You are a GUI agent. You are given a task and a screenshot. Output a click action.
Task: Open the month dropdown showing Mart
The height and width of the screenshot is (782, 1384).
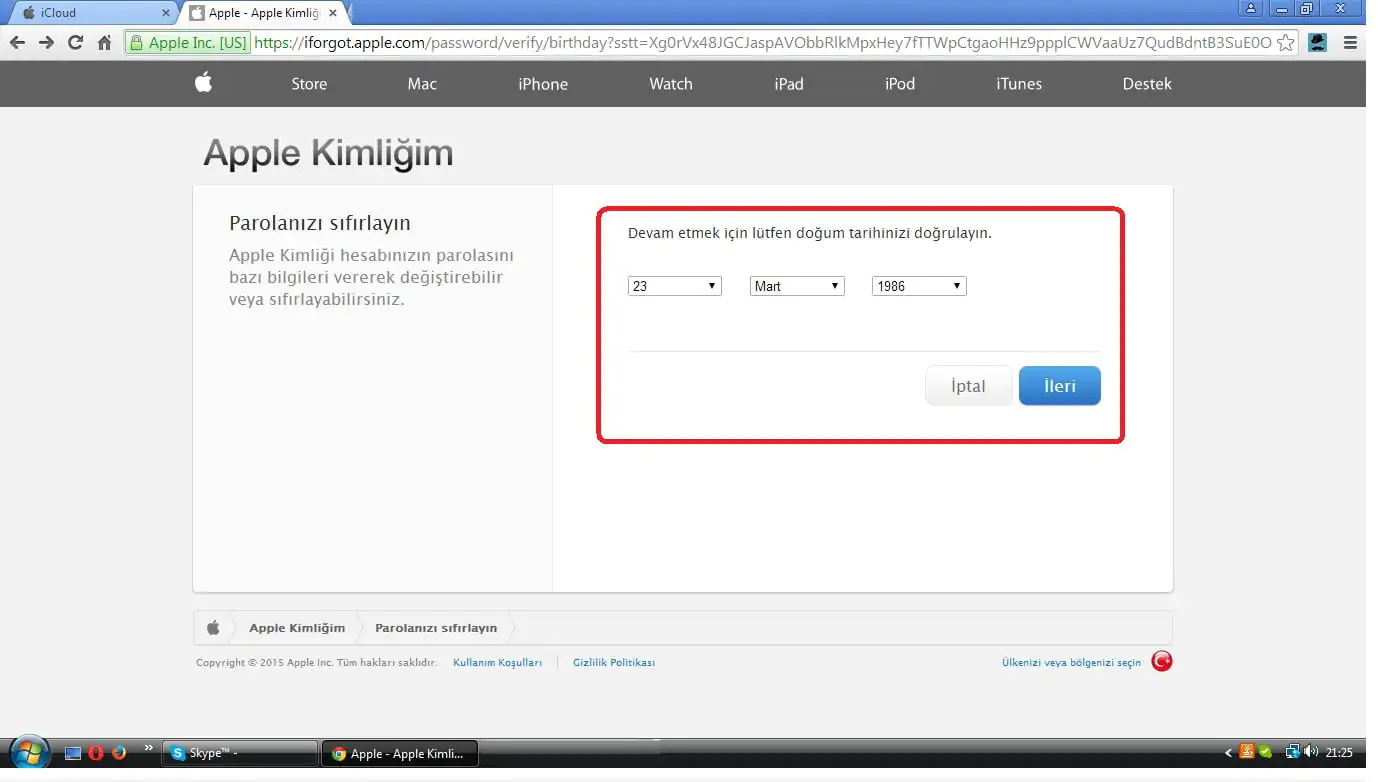pos(796,285)
